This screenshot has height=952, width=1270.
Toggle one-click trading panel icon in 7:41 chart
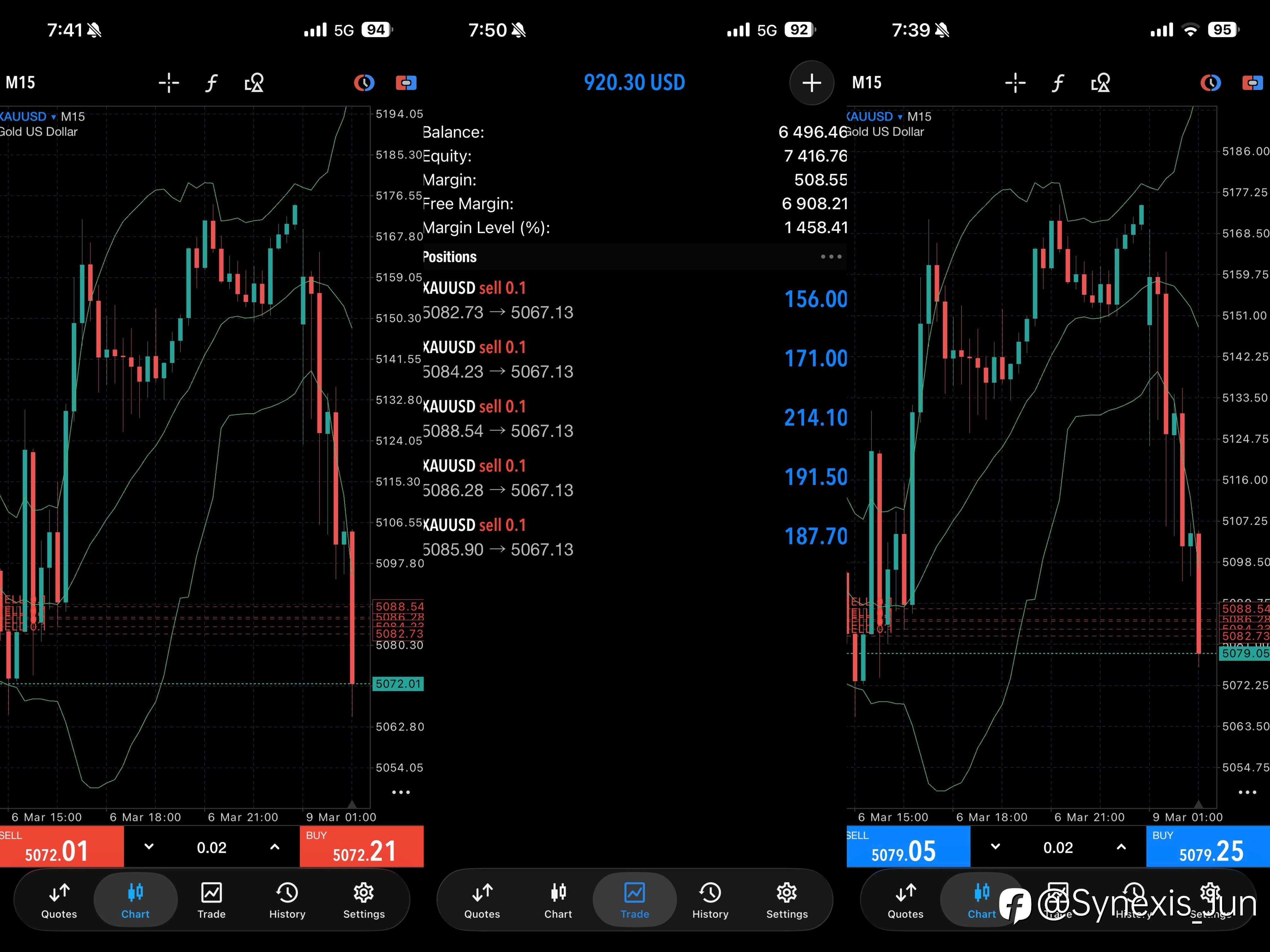click(x=406, y=82)
